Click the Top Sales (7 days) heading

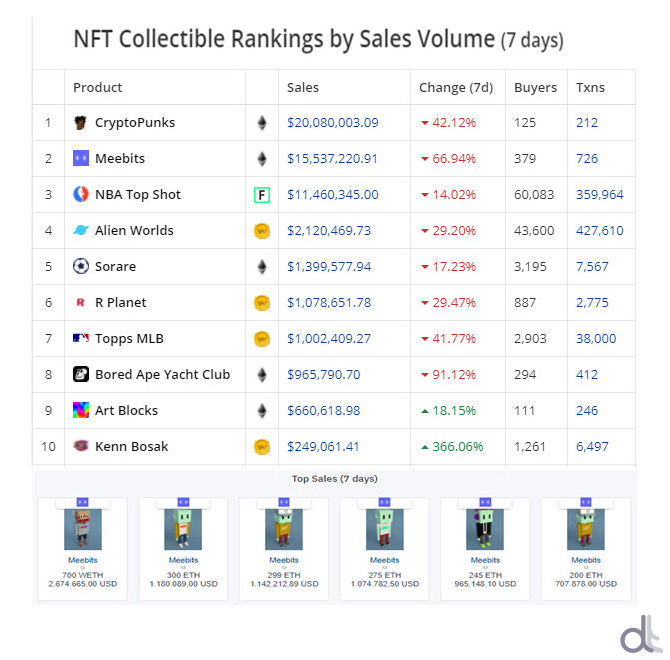point(335,478)
